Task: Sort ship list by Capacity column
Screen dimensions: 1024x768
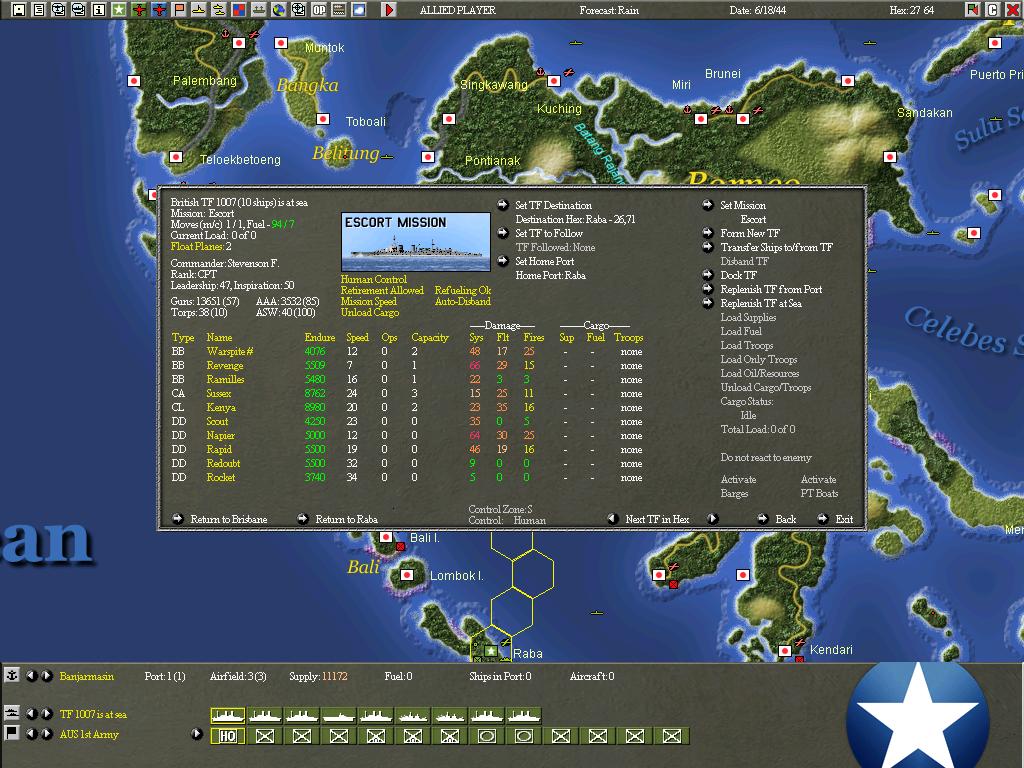Action: tap(430, 337)
